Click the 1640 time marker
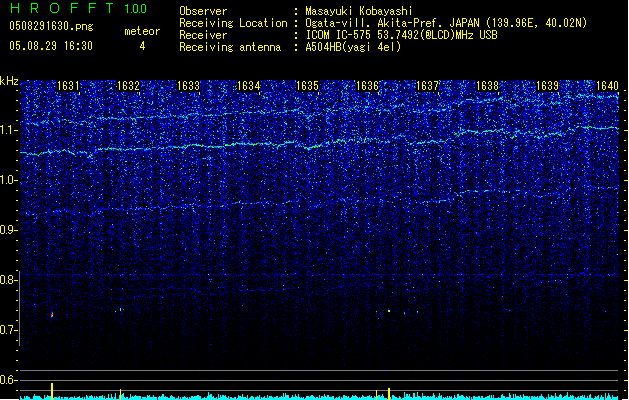The width and height of the screenshot is (629, 400). tap(607, 86)
